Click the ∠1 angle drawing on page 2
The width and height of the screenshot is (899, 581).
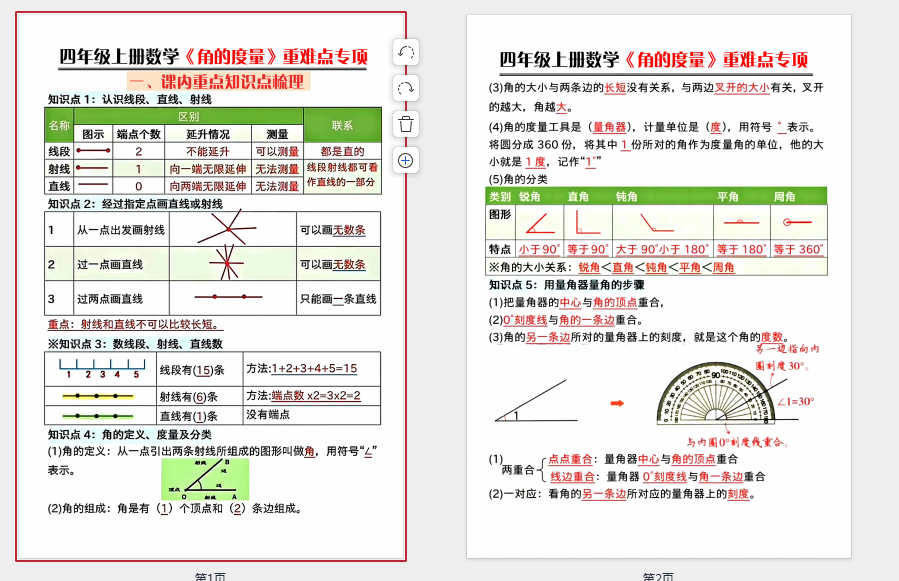pos(529,401)
